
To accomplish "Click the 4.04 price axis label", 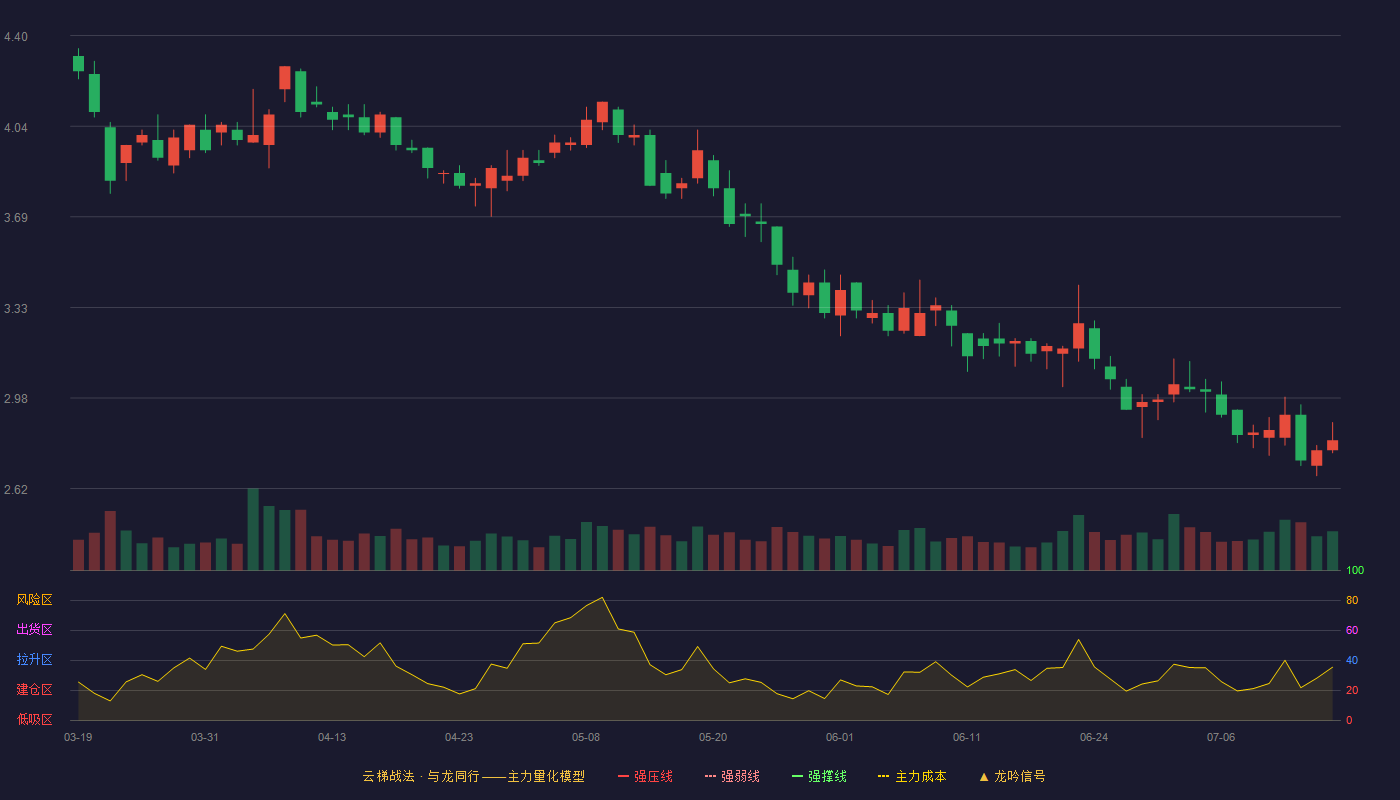I will coord(16,128).
